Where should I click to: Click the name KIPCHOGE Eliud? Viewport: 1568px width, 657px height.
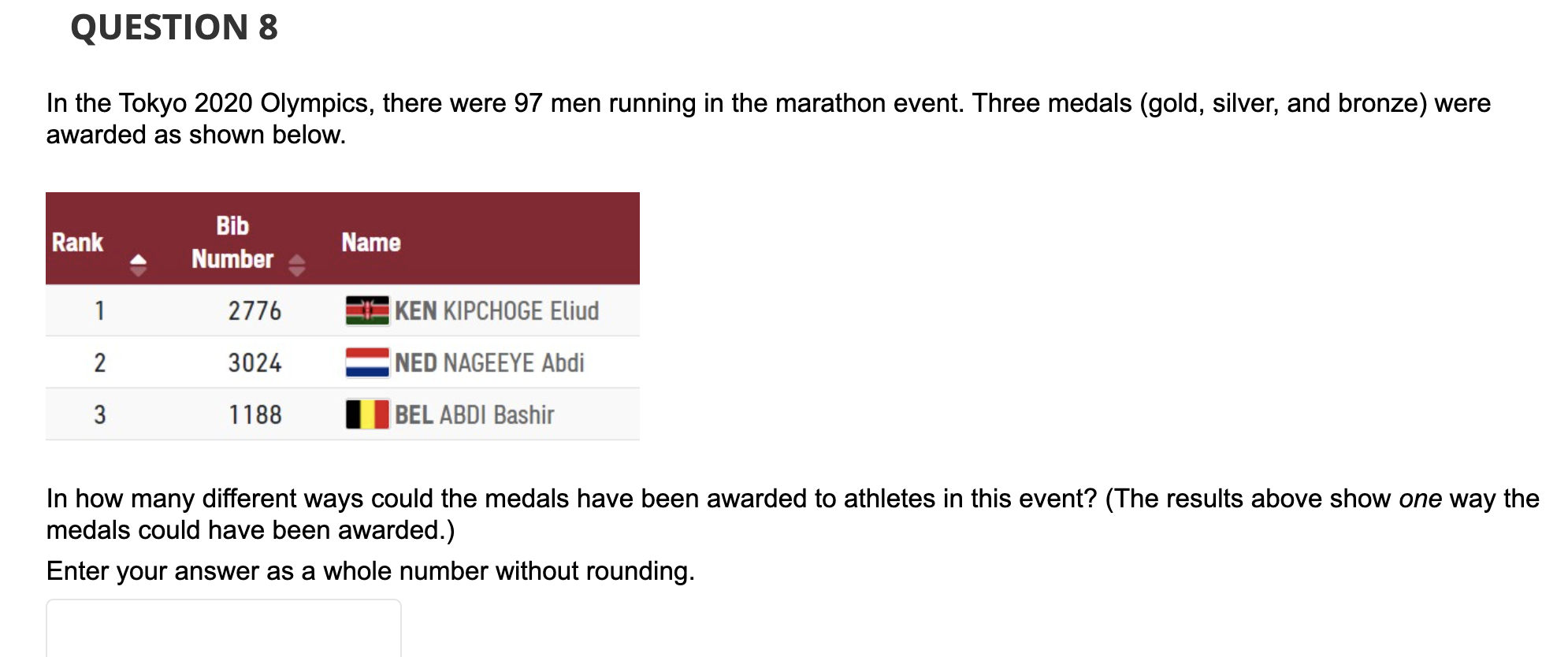click(520, 310)
